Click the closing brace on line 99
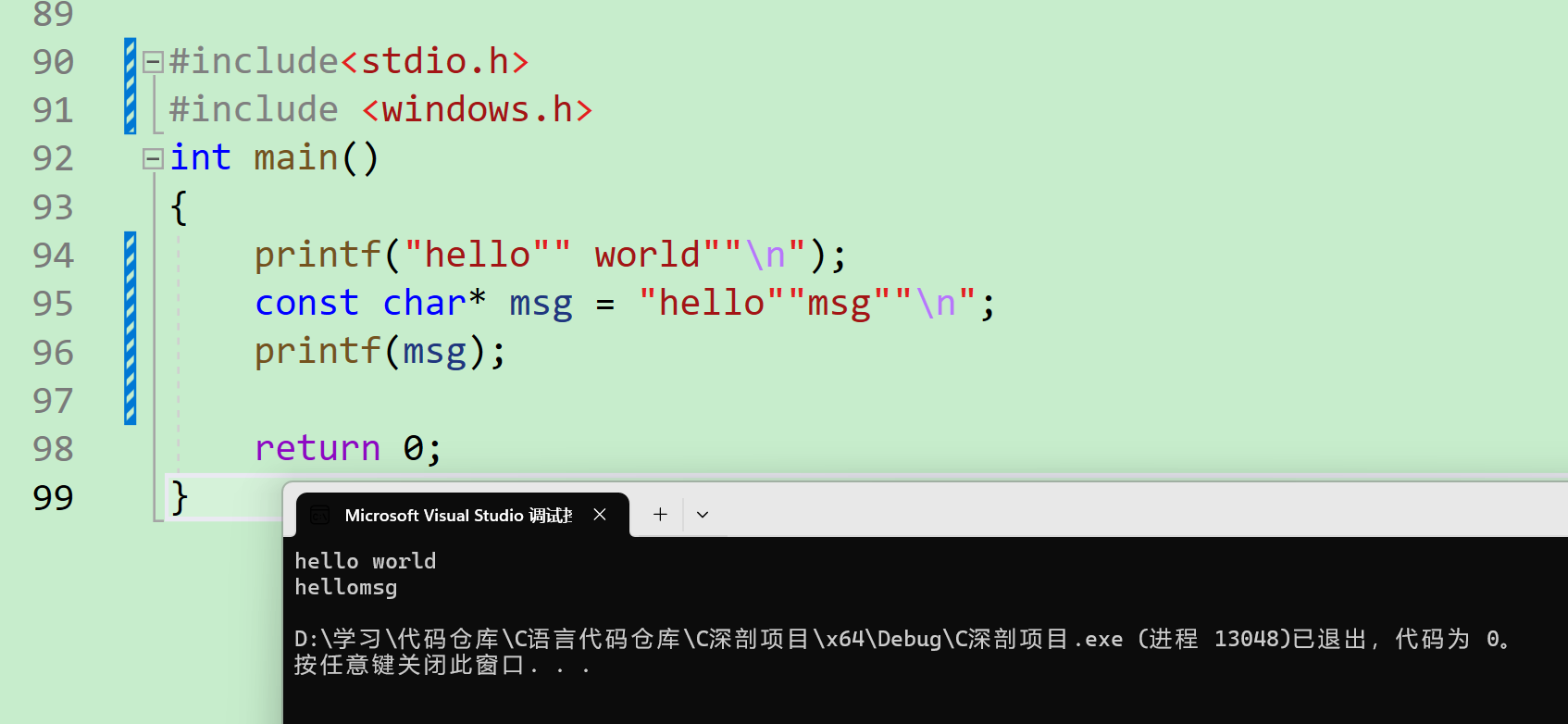The width and height of the screenshot is (1568, 724). (x=180, y=497)
